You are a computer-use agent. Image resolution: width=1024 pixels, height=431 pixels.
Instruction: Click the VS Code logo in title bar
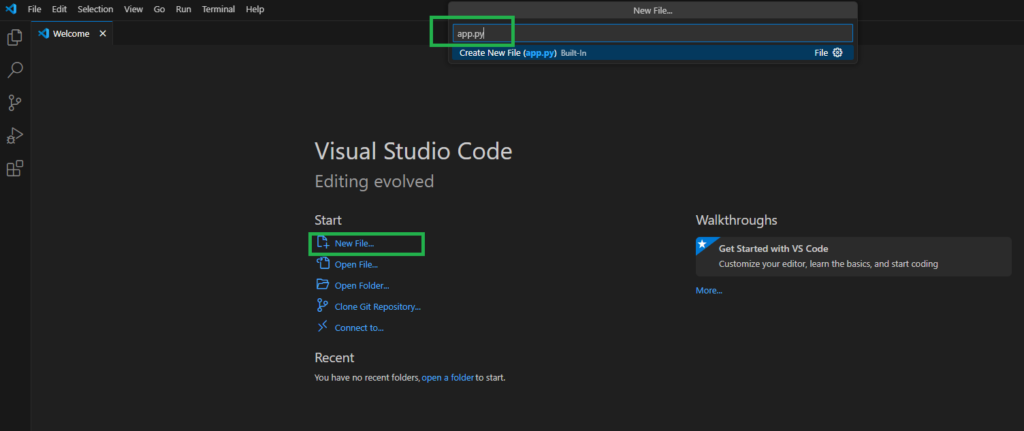11,9
